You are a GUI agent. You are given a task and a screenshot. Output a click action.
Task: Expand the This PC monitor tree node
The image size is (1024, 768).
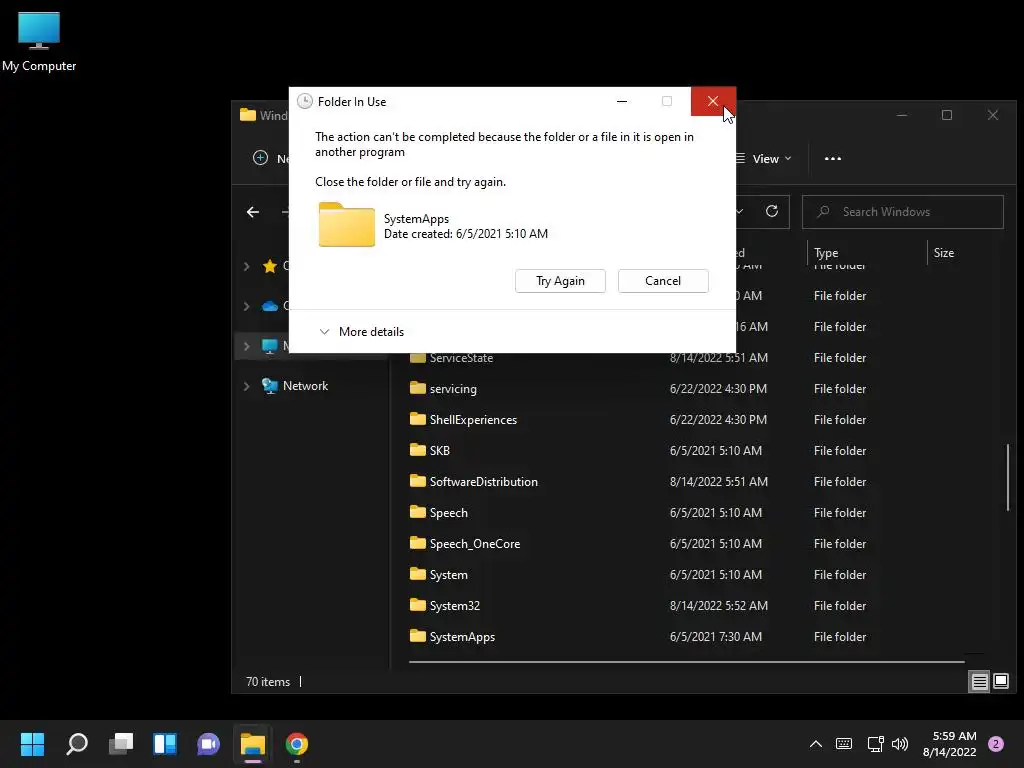pos(246,346)
